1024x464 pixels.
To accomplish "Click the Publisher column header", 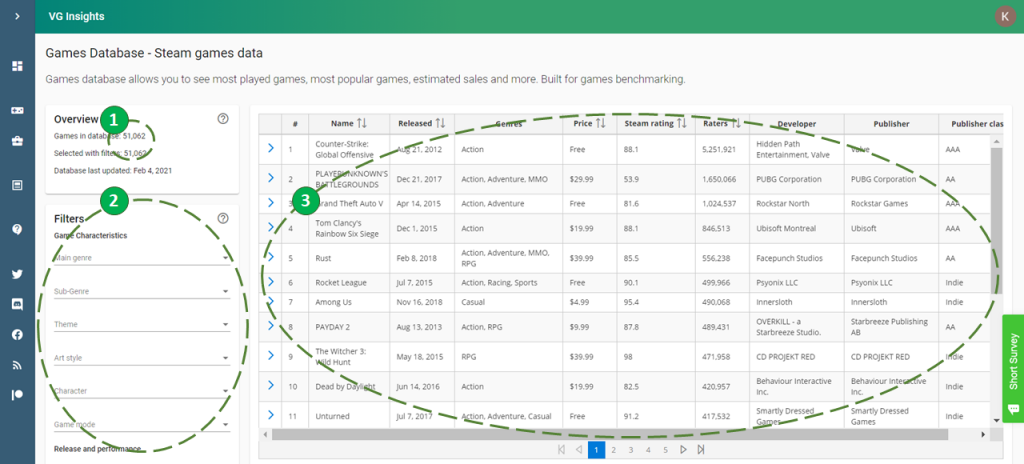I will [x=891, y=124].
